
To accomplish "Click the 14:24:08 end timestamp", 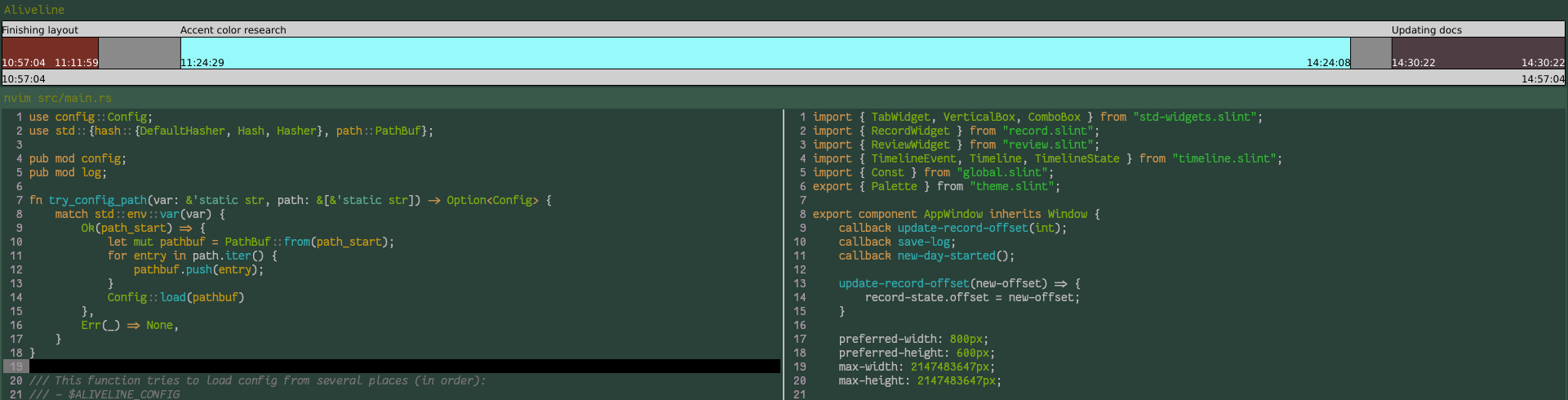I will tap(1328, 63).
